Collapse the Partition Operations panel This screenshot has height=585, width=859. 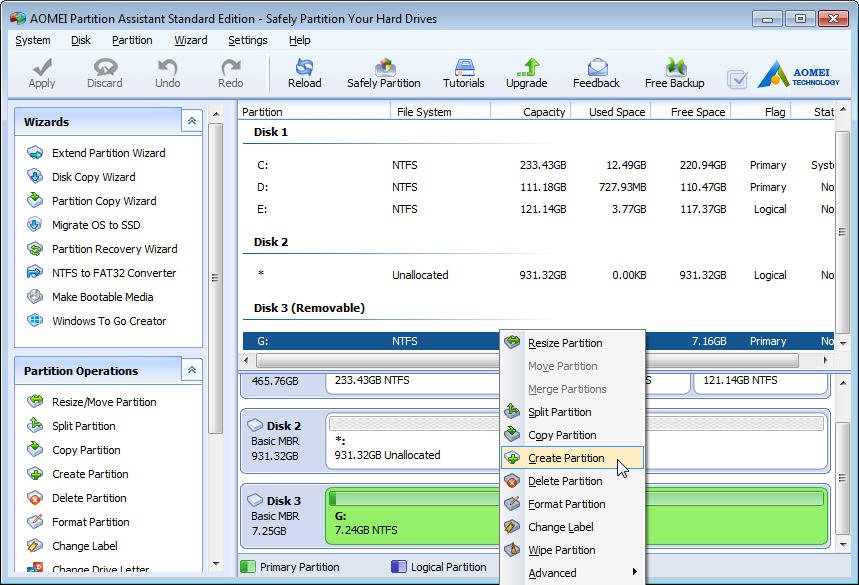click(192, 370)
